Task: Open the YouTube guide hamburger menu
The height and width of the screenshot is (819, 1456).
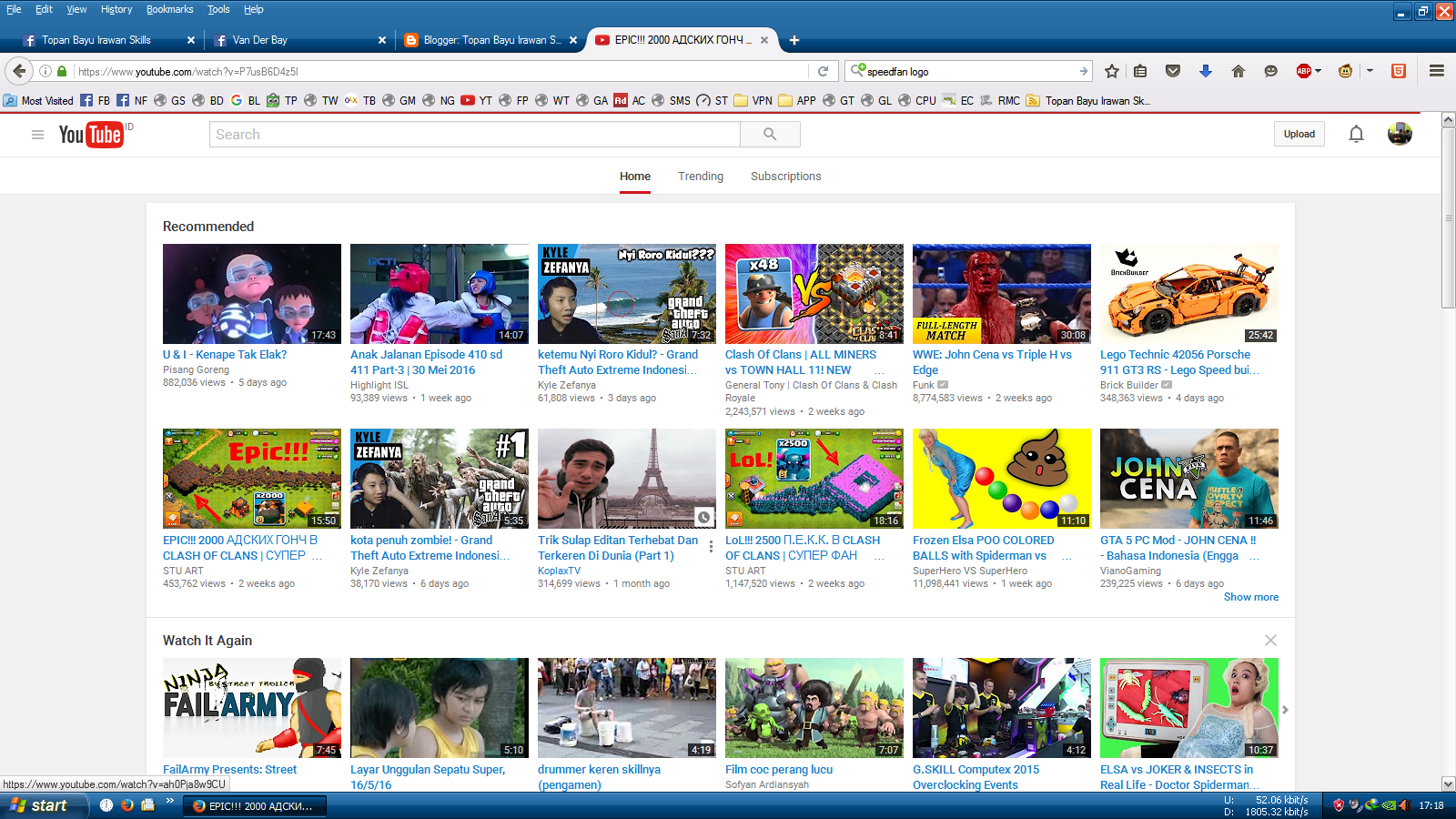Action: pyautogui.click(x=37, y=135)
